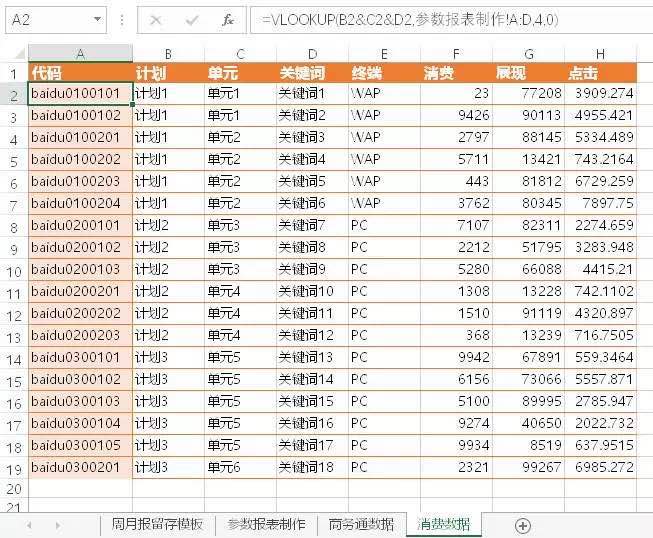Select row 10 header
This screenshot has width=653, height=538.
point(14,270)
